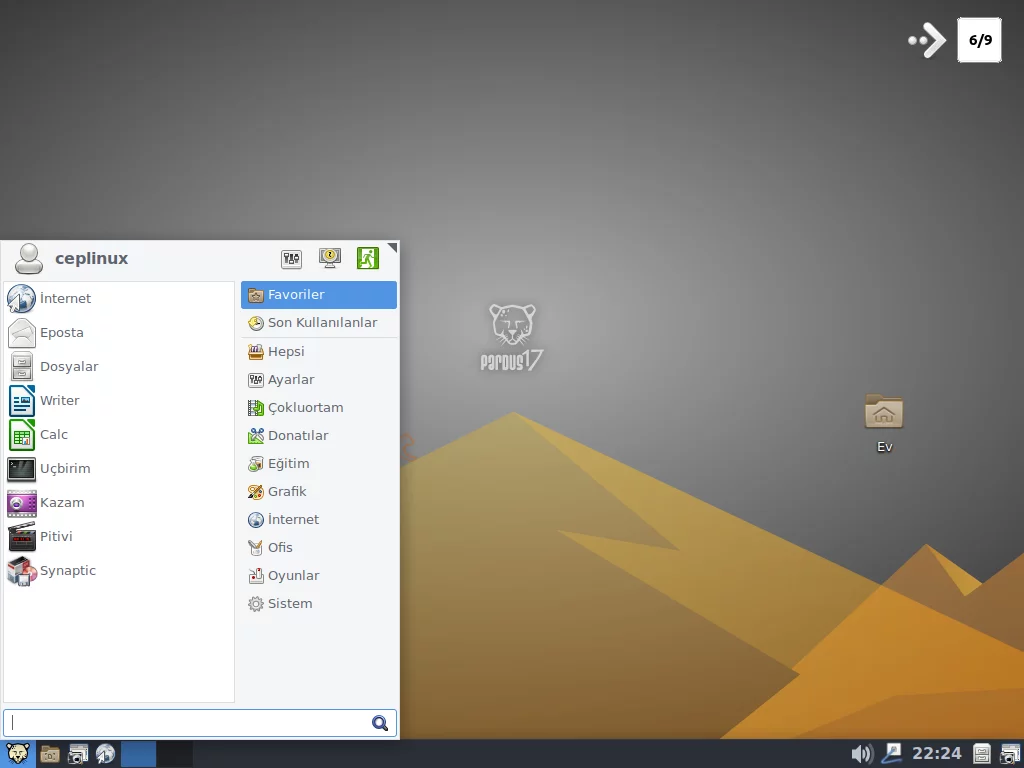Select the Sistem category

click(288, 603)
